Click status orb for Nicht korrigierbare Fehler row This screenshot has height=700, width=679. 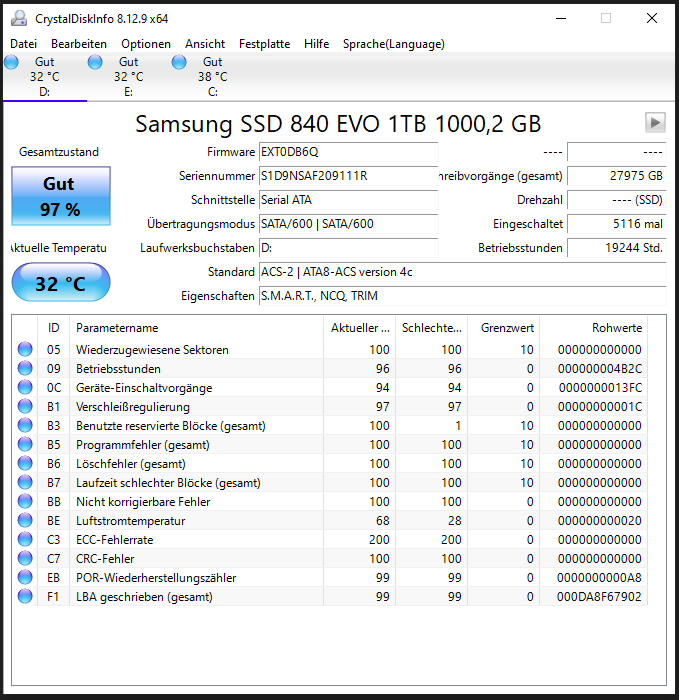tap(25, 501)
